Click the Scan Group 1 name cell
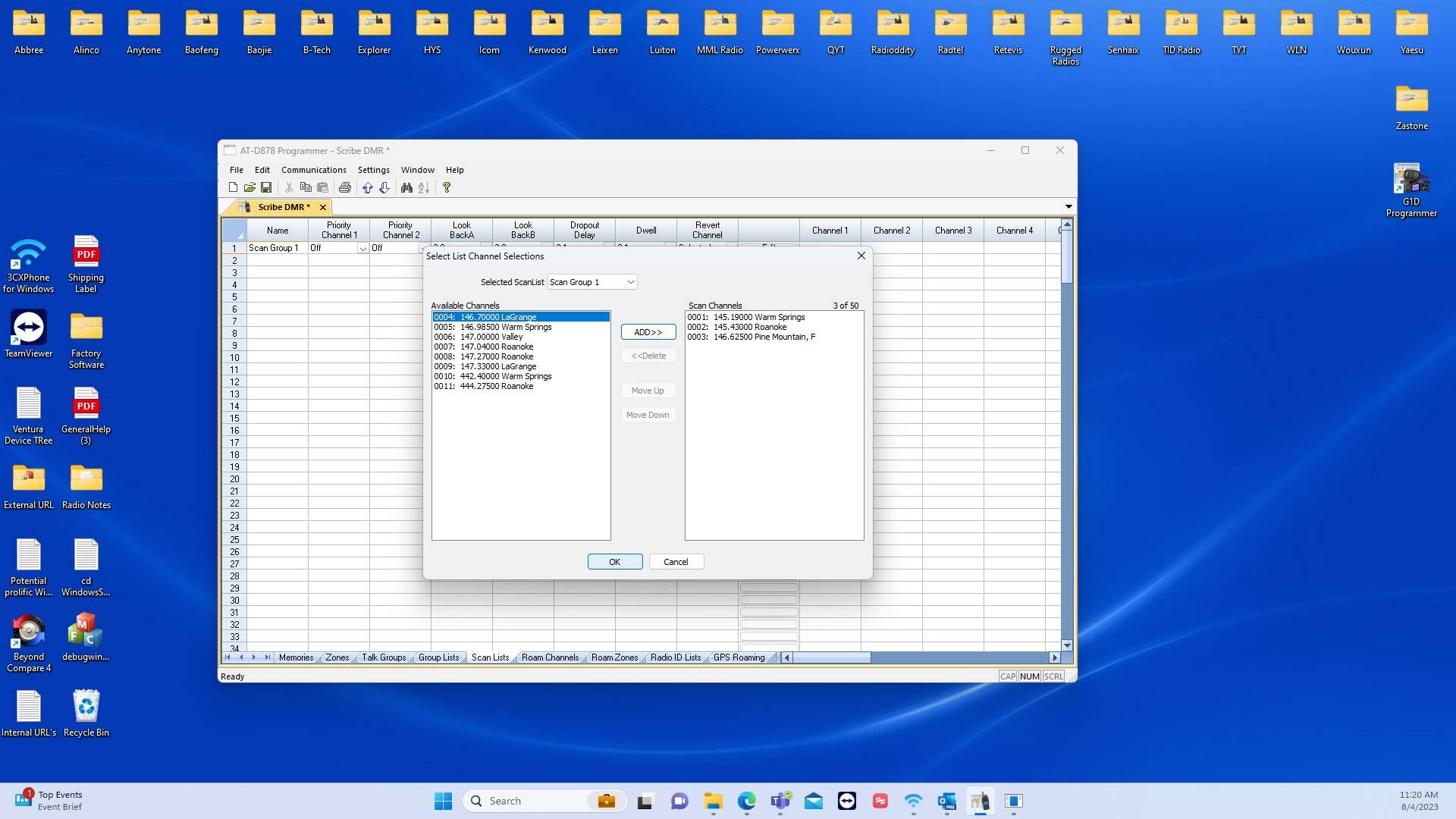The width and height of the screenshot is (1456, 819). click(277, 248)
